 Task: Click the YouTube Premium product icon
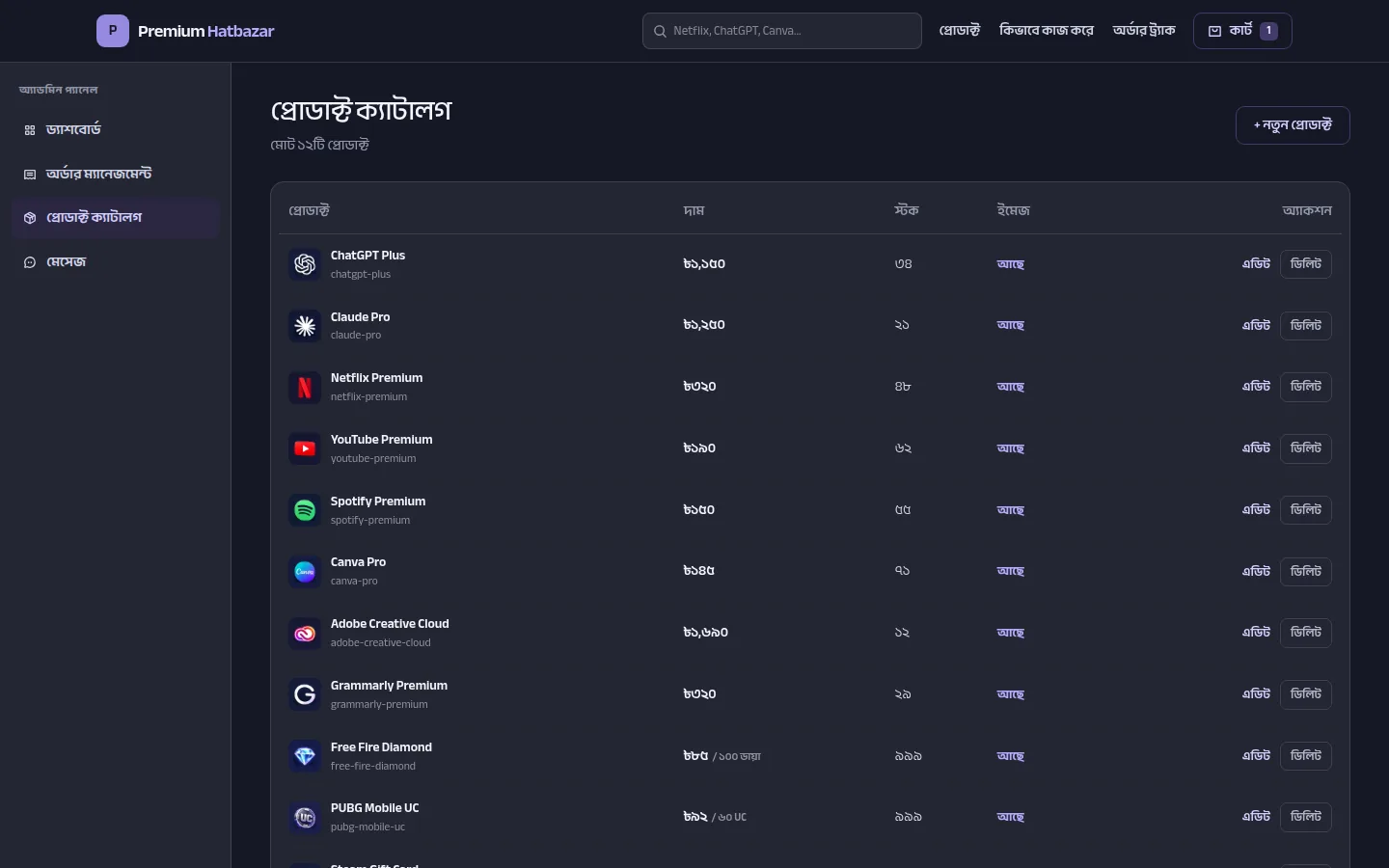pyautogui.click(x=305, y=448)
